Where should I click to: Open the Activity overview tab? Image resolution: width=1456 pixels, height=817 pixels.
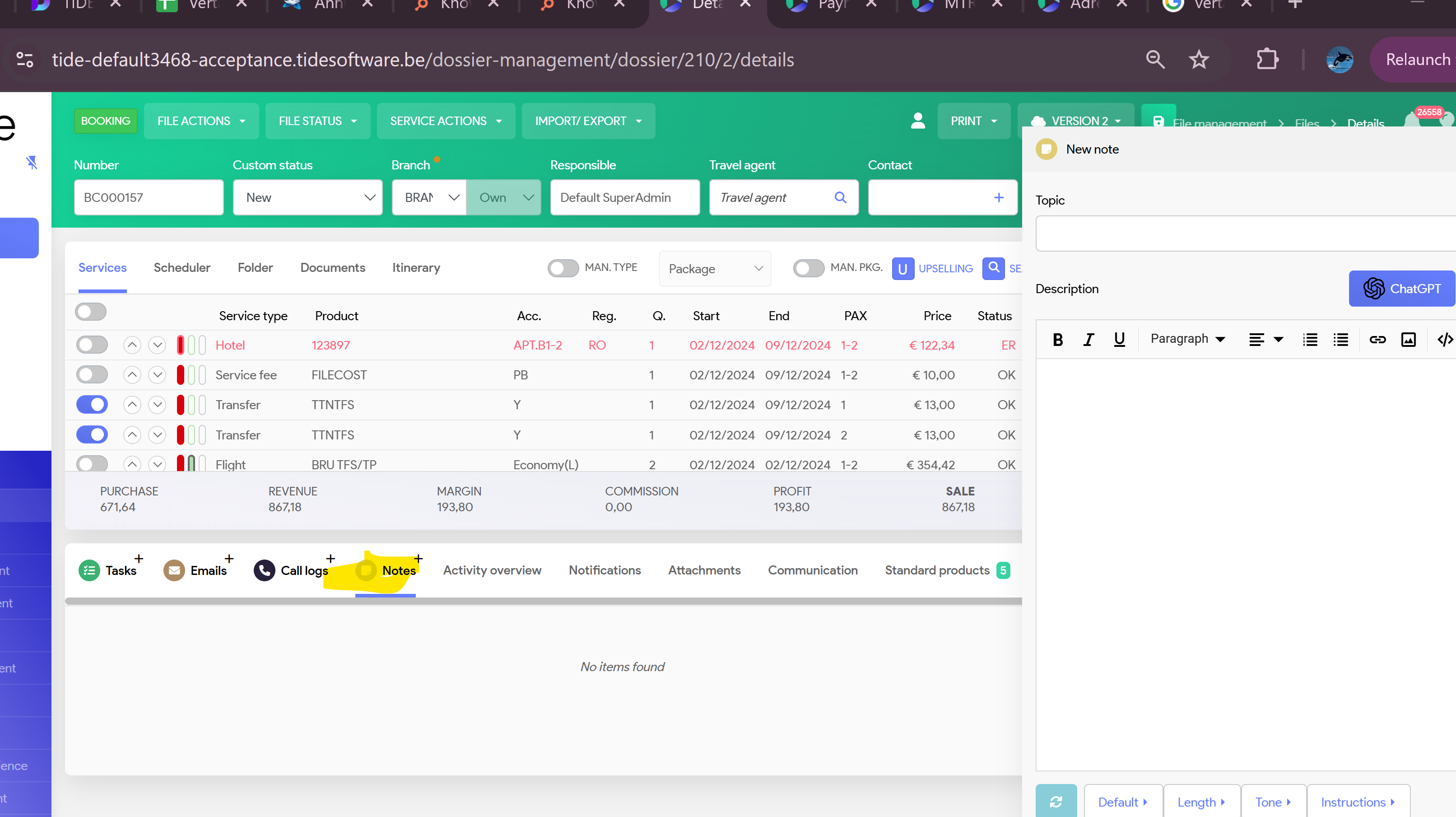coord(492,570)
